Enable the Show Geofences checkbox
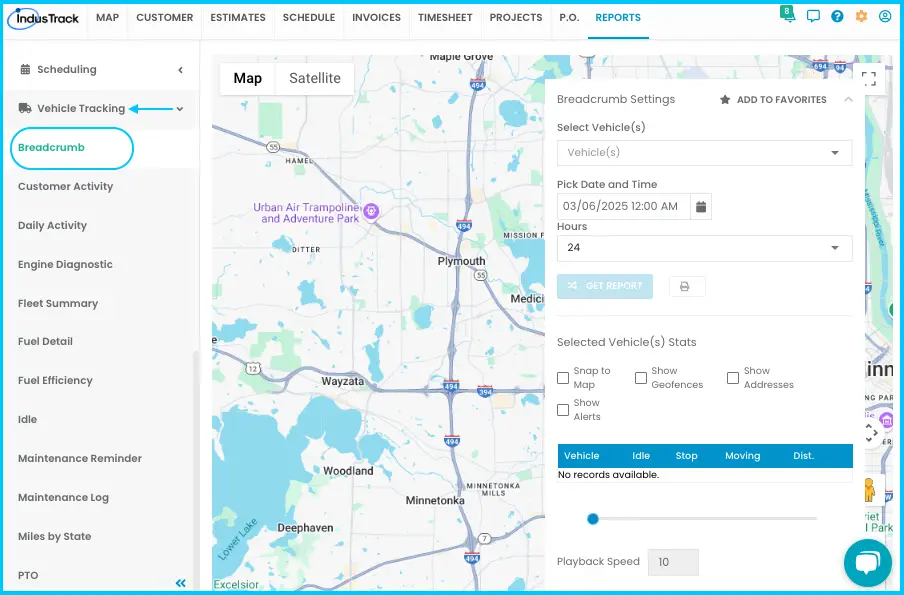 [x=641, y=378]
